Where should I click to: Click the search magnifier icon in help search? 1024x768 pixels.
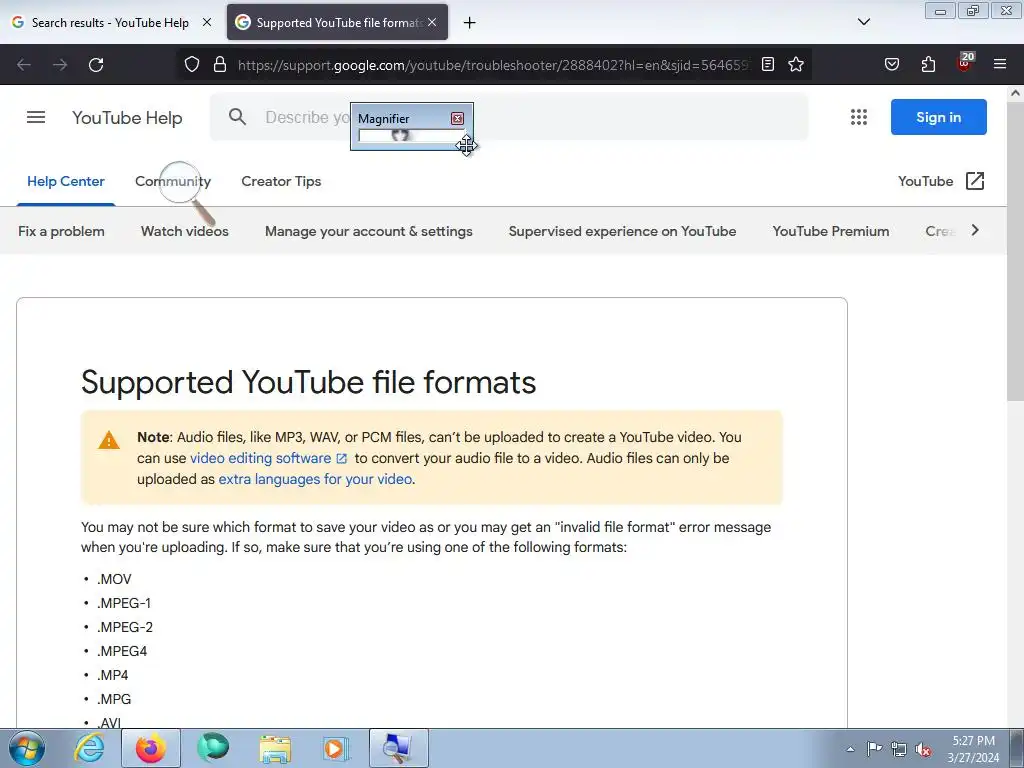237,117
